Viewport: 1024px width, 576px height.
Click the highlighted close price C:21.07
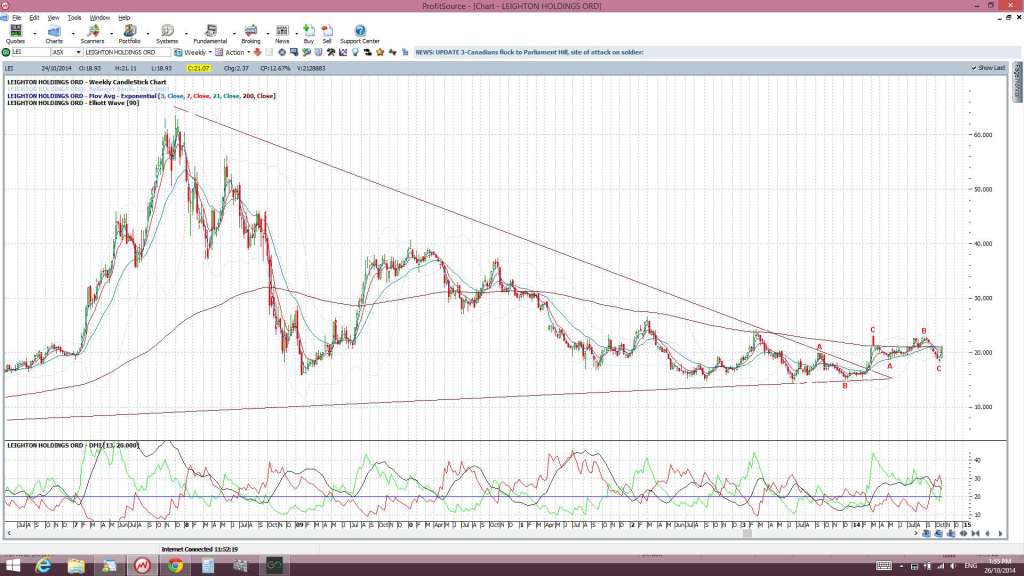click(199, 68)
